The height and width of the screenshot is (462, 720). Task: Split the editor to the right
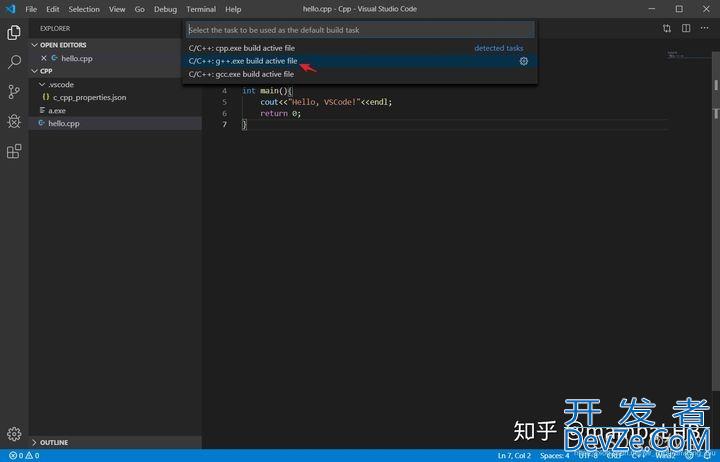(x=686, y=28)
